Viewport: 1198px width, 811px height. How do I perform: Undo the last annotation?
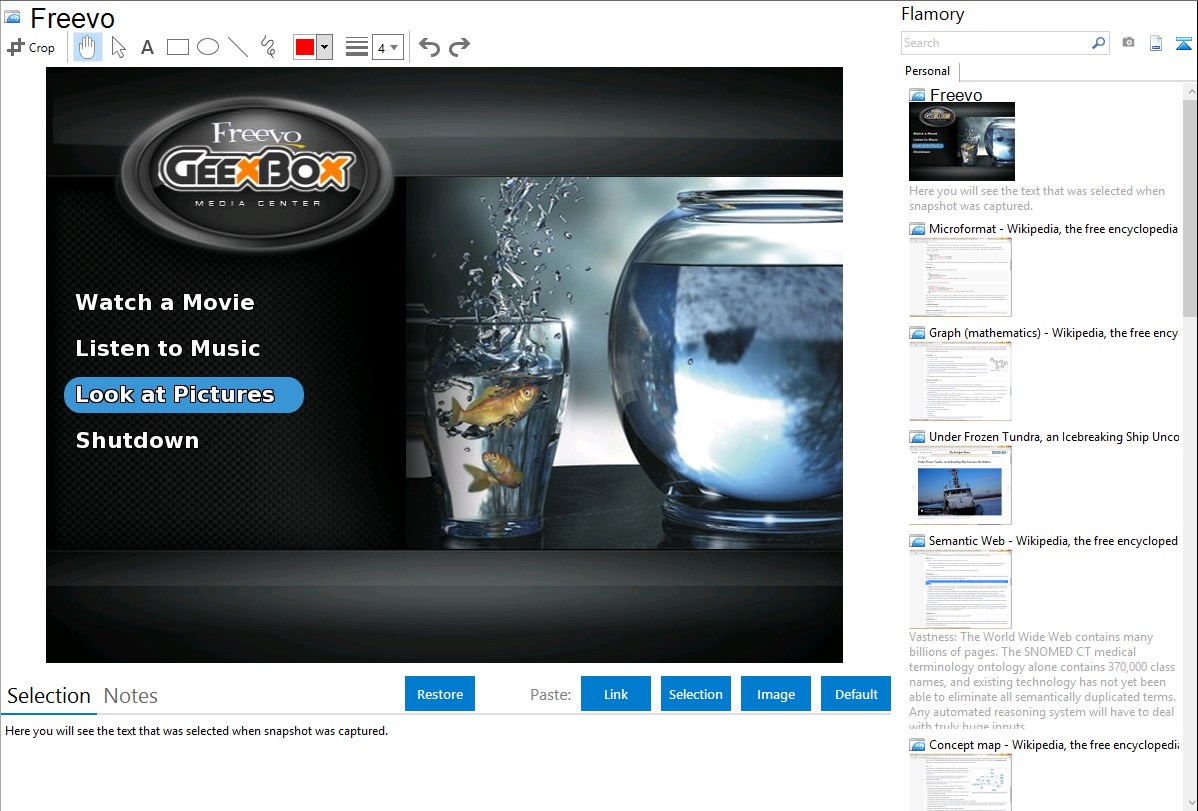429,47
